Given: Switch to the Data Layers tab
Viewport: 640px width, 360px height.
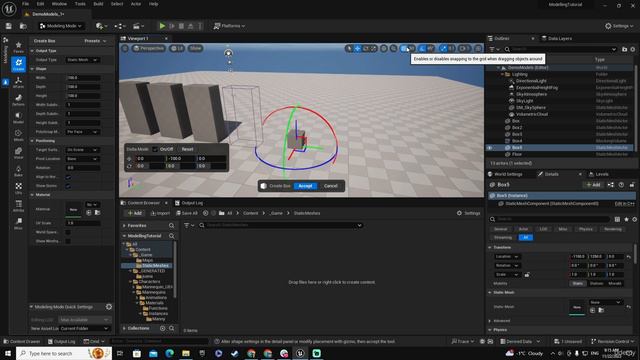Looking at the screenshot, I should coord(557,38).
